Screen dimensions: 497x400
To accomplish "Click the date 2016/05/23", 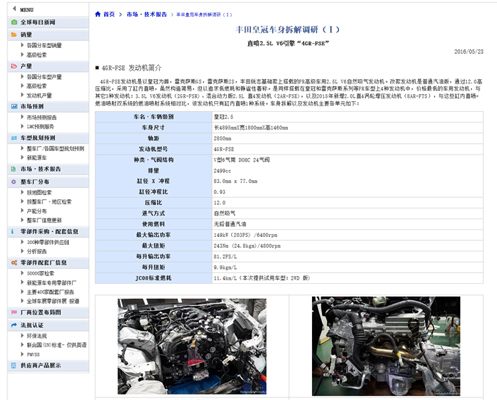I will (x=469, y=52).
